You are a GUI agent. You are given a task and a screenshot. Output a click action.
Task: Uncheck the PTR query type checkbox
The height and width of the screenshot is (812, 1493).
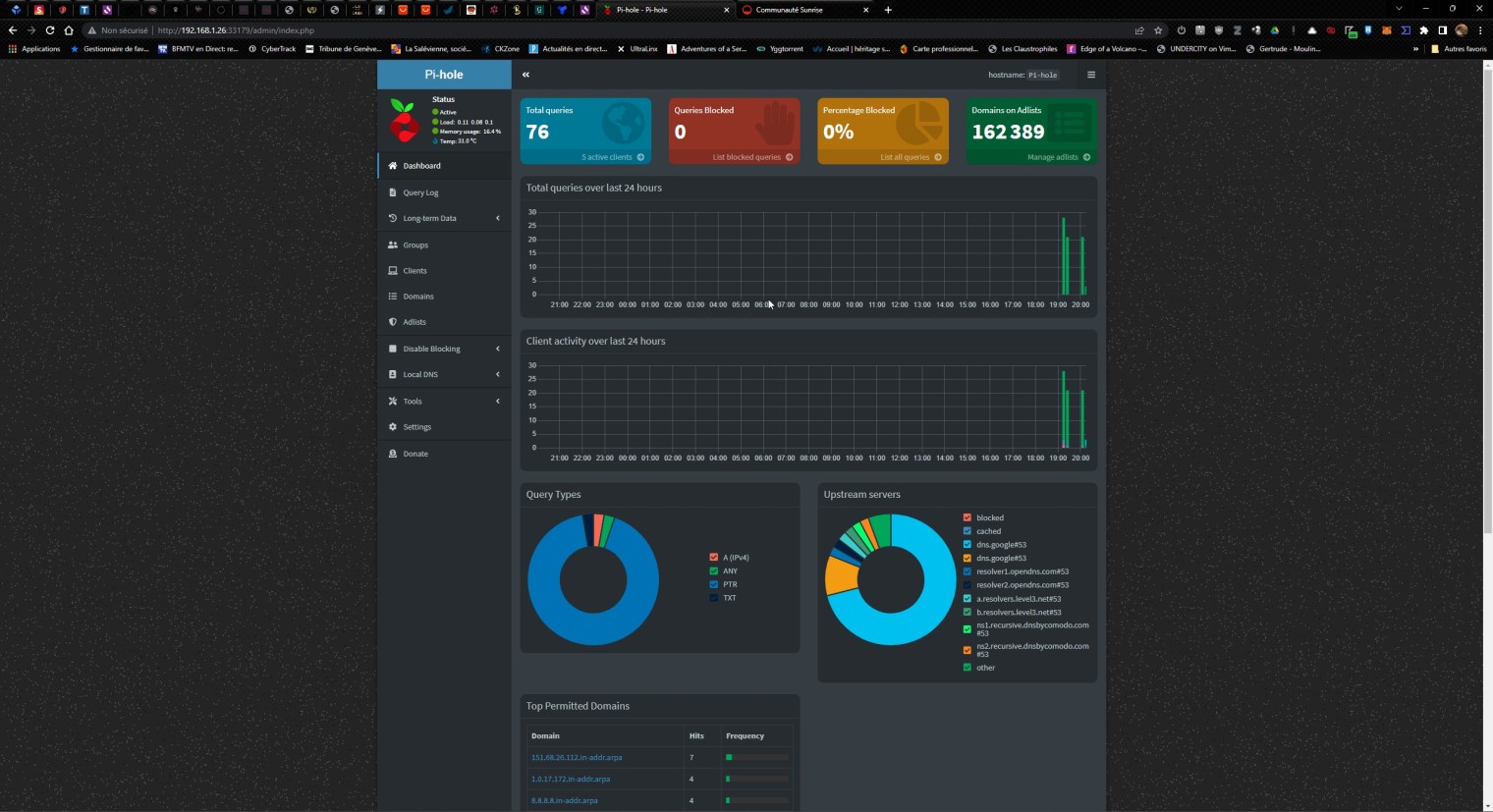point(714,584)
